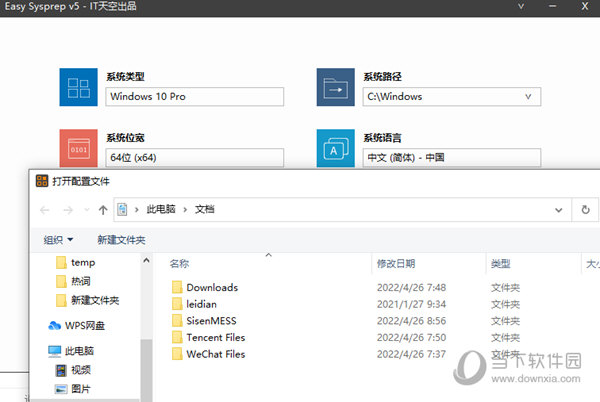Click the blue system type icon

point(78,87)
